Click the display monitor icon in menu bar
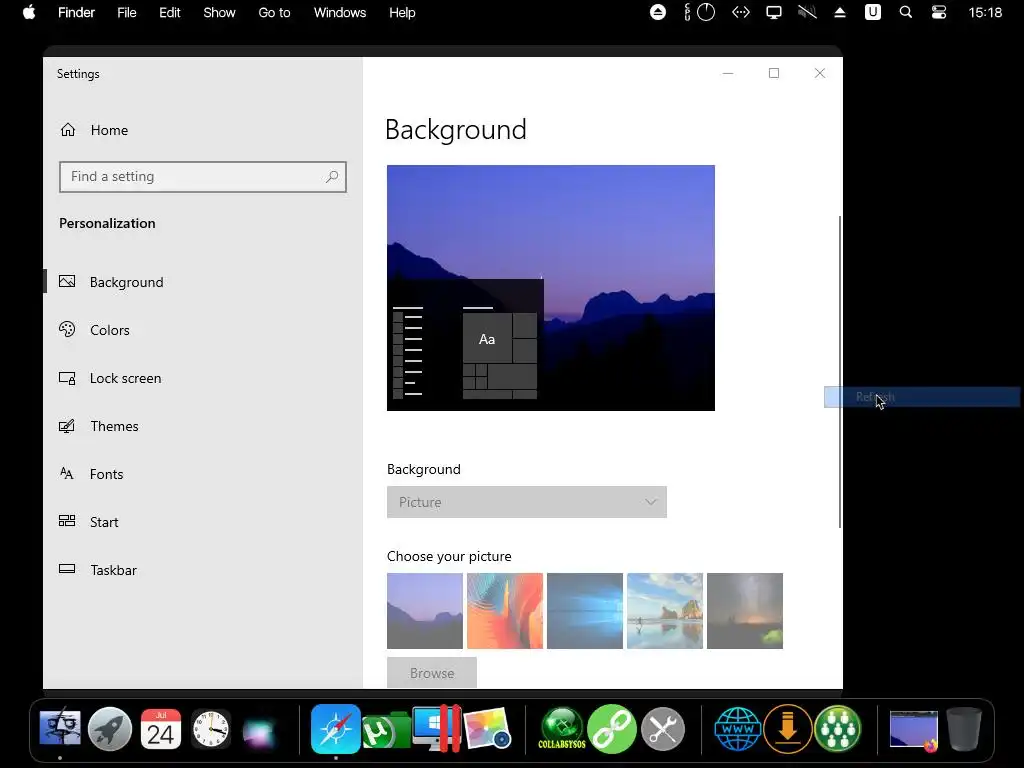 (774, 12)
